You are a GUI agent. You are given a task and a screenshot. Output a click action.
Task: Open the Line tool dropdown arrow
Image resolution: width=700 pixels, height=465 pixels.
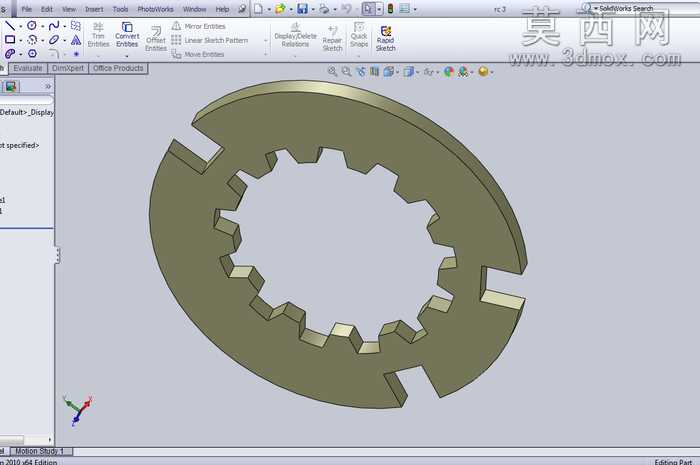pos(21,26)
